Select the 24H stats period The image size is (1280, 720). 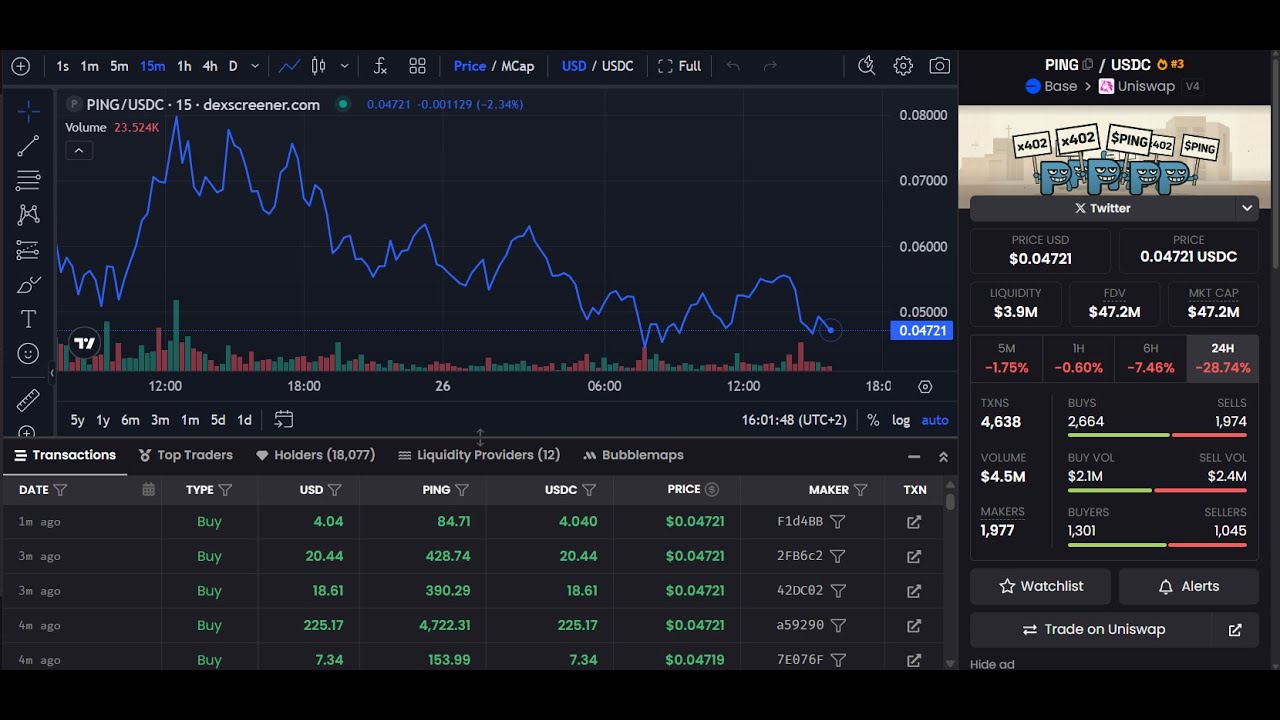point(1222,358)
